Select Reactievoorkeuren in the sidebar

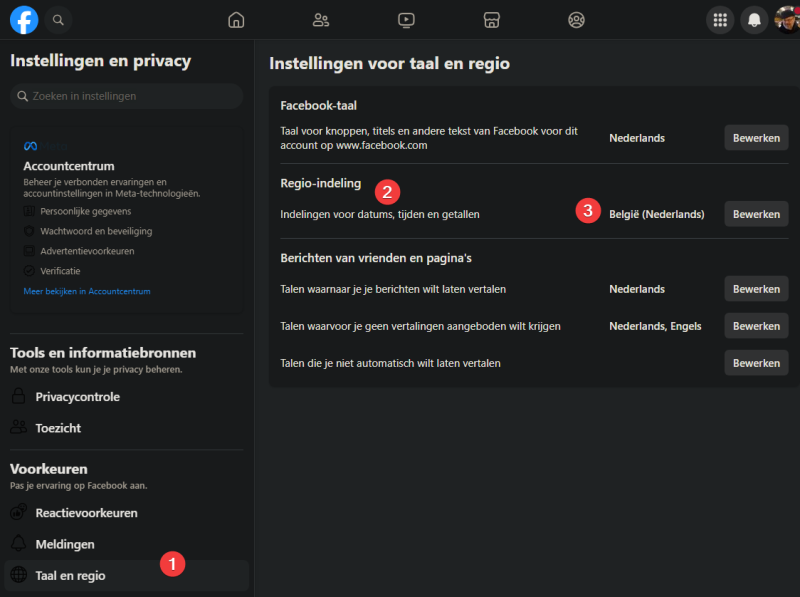[86, 513]
